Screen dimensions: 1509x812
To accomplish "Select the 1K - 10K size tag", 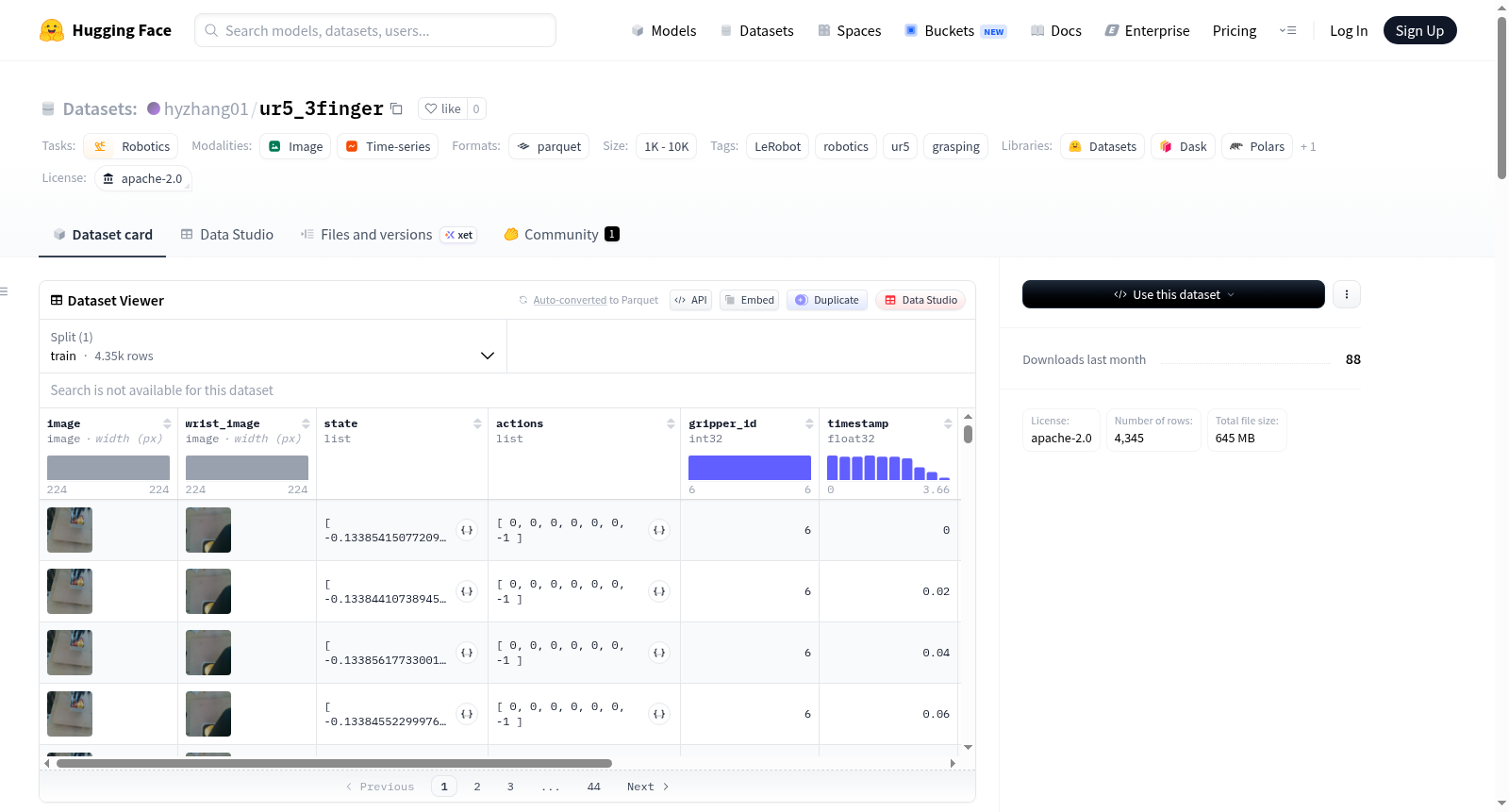I will (x=667, y=146).
